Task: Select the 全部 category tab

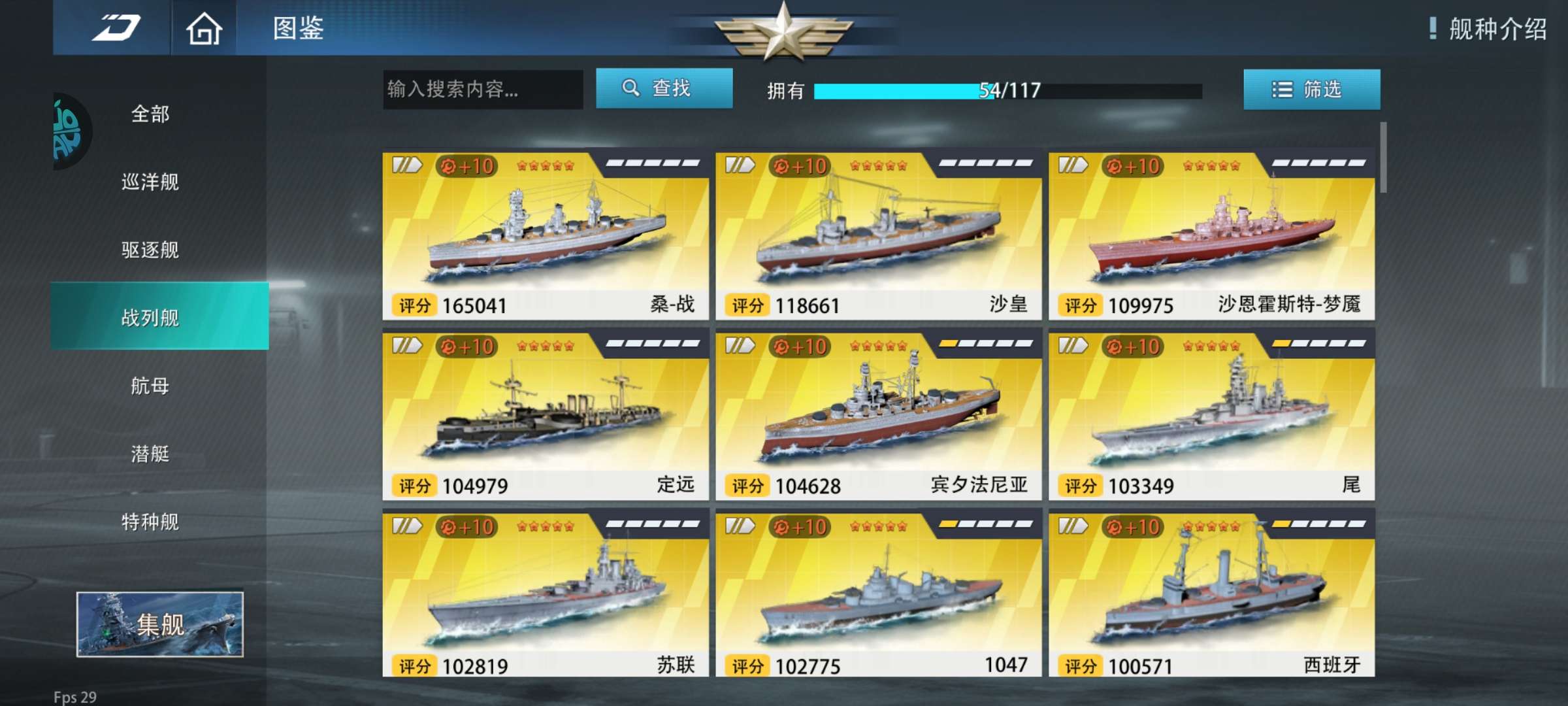Action: [150, 114]
